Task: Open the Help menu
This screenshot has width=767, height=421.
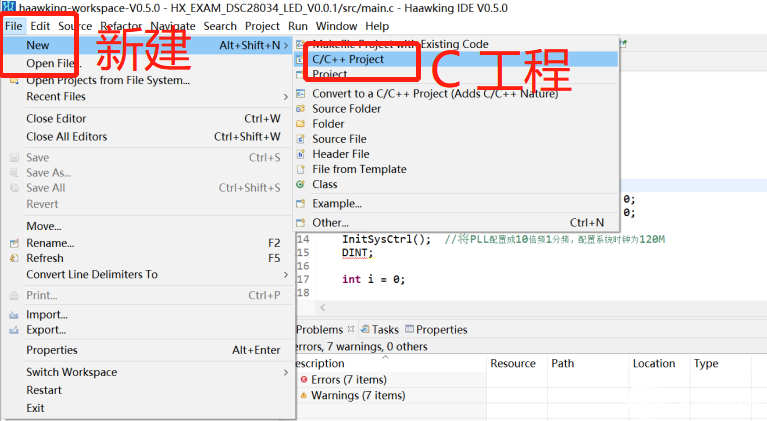Action: [x=377, y=26]
